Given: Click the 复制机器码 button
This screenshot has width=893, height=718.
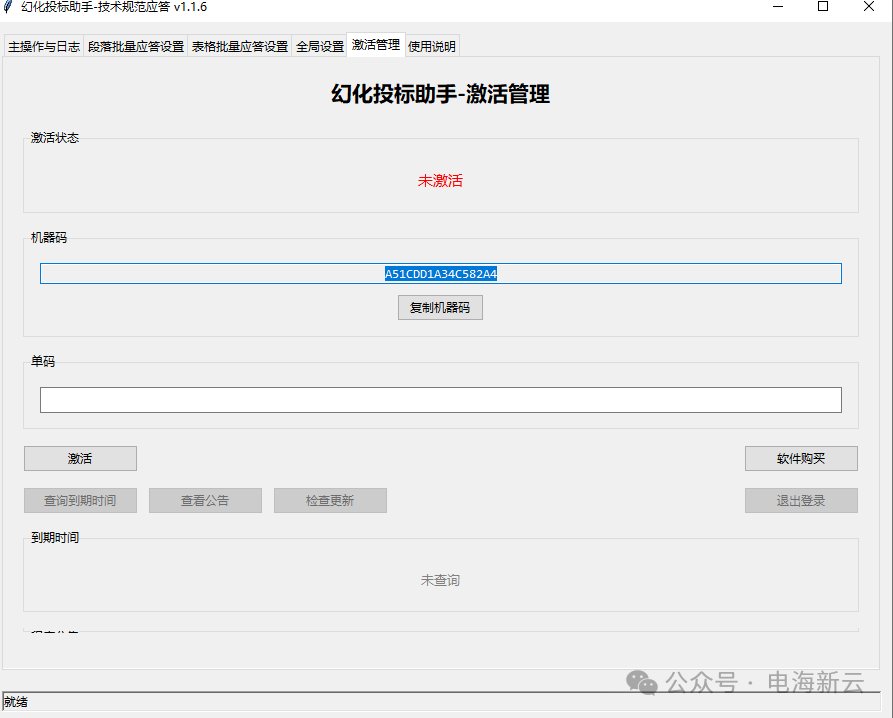Looking at the screenshot, I should (x=440, y=307).
